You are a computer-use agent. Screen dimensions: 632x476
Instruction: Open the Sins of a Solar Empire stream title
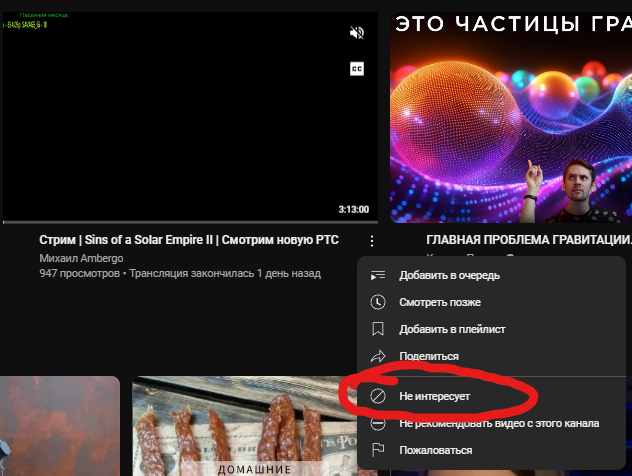click(x=189, y=240)
